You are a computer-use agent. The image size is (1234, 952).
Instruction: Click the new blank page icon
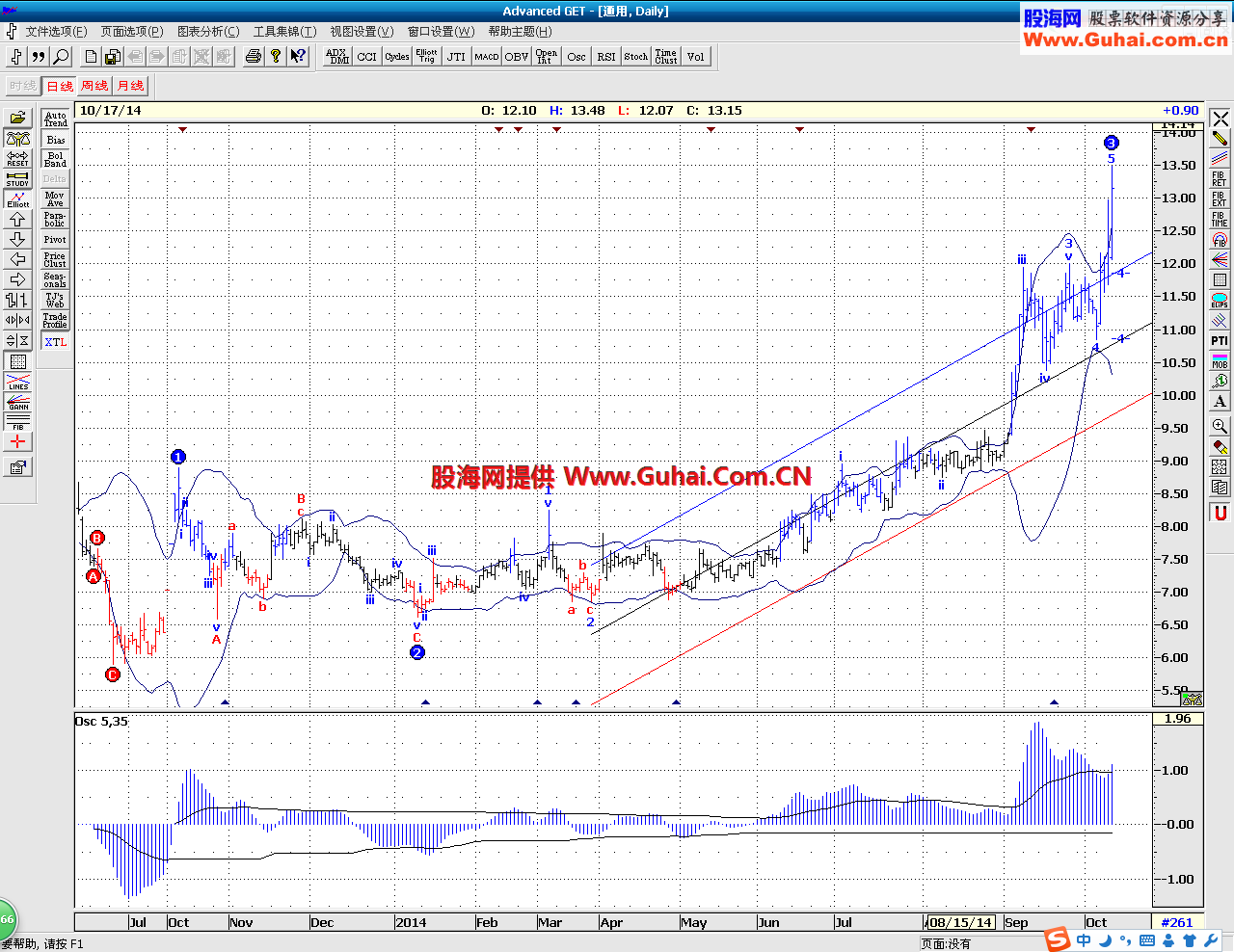click(91, 57)
